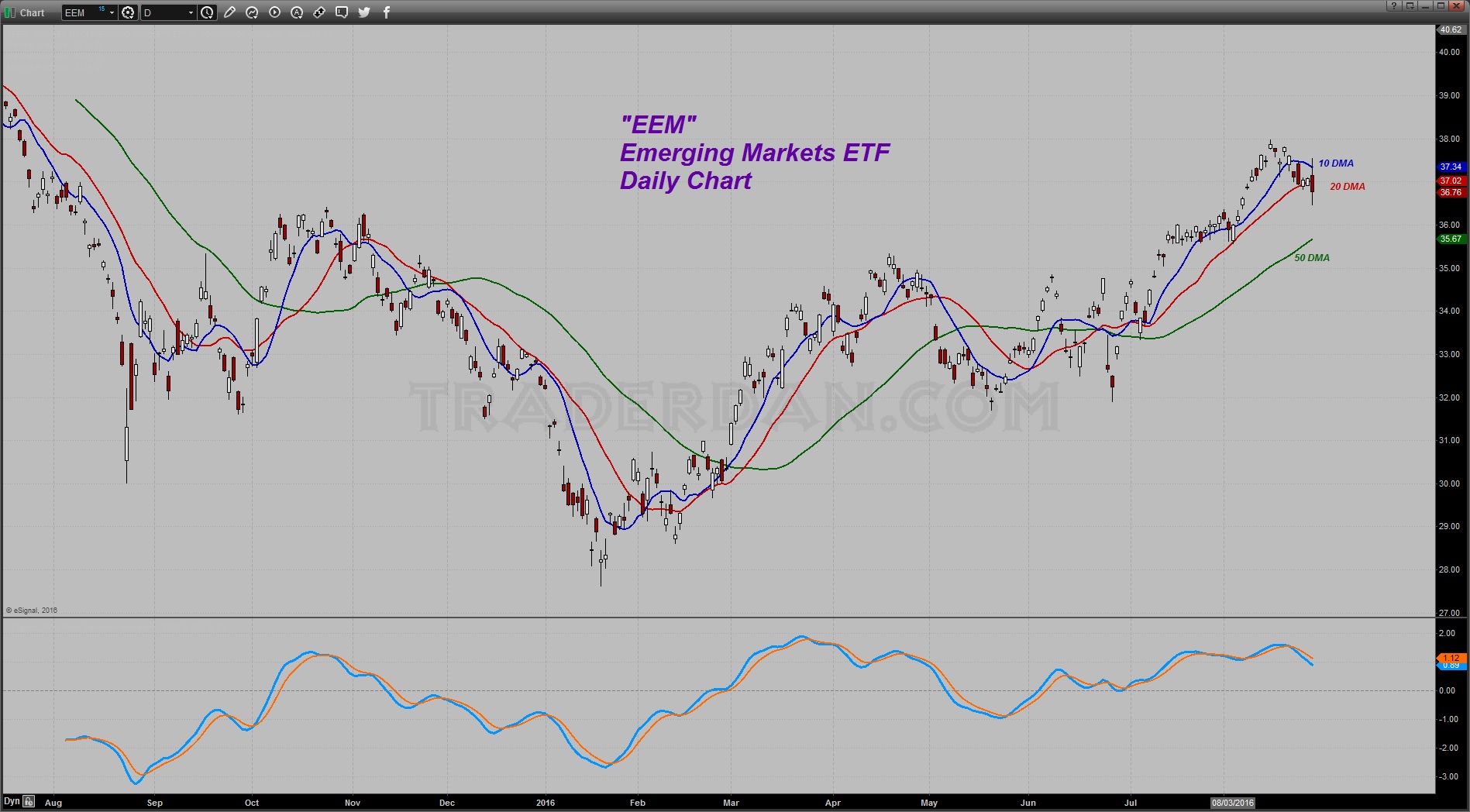Toggle Dyn dynamic time scale mode
Viewport: 1470px width, 812px height.
coord(12,802)
